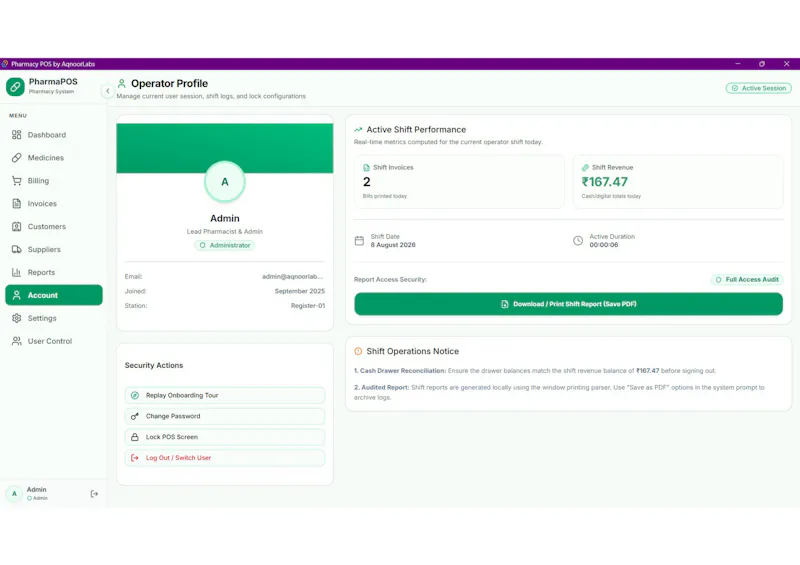Restore the Pharmacy POS window size
Screen dimensions: 800x565
tap(762, 64)
